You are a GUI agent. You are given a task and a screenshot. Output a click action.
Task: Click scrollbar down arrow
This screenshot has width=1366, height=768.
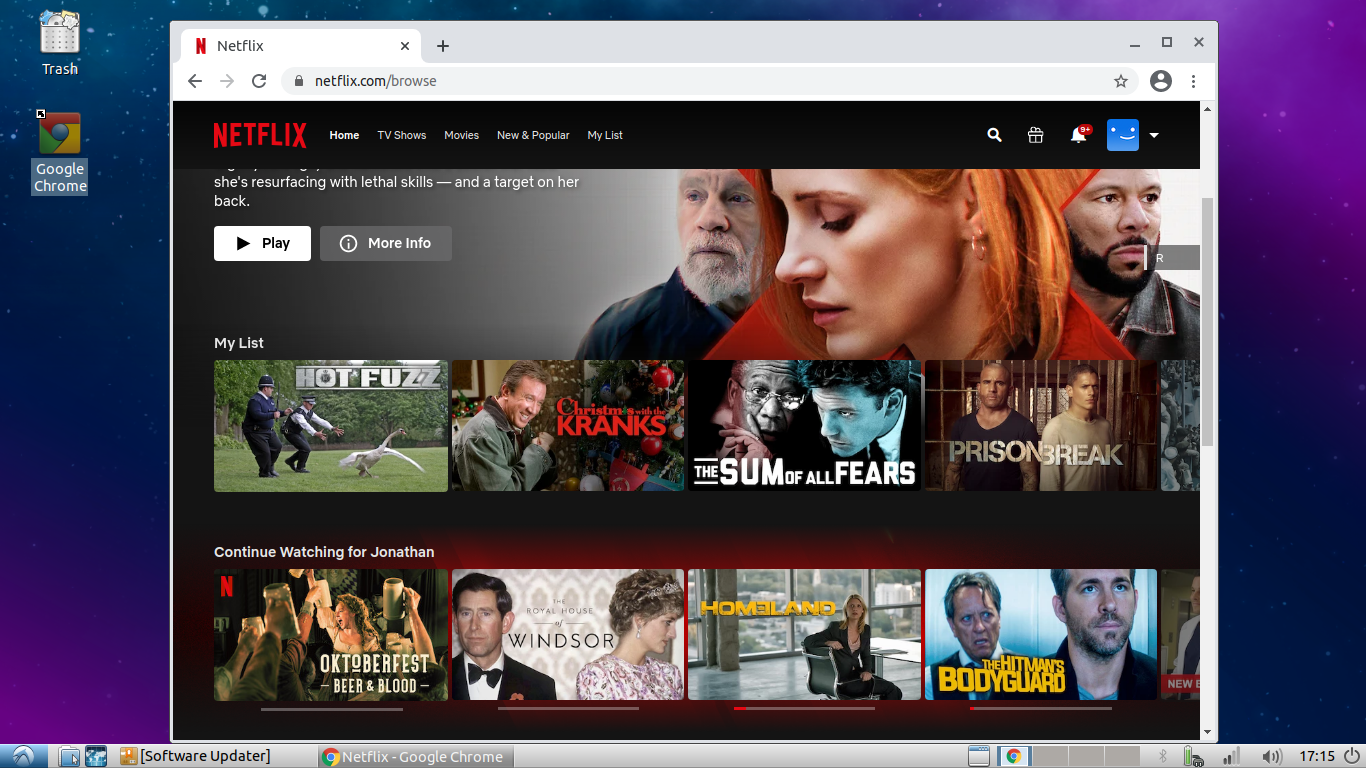1208,733
